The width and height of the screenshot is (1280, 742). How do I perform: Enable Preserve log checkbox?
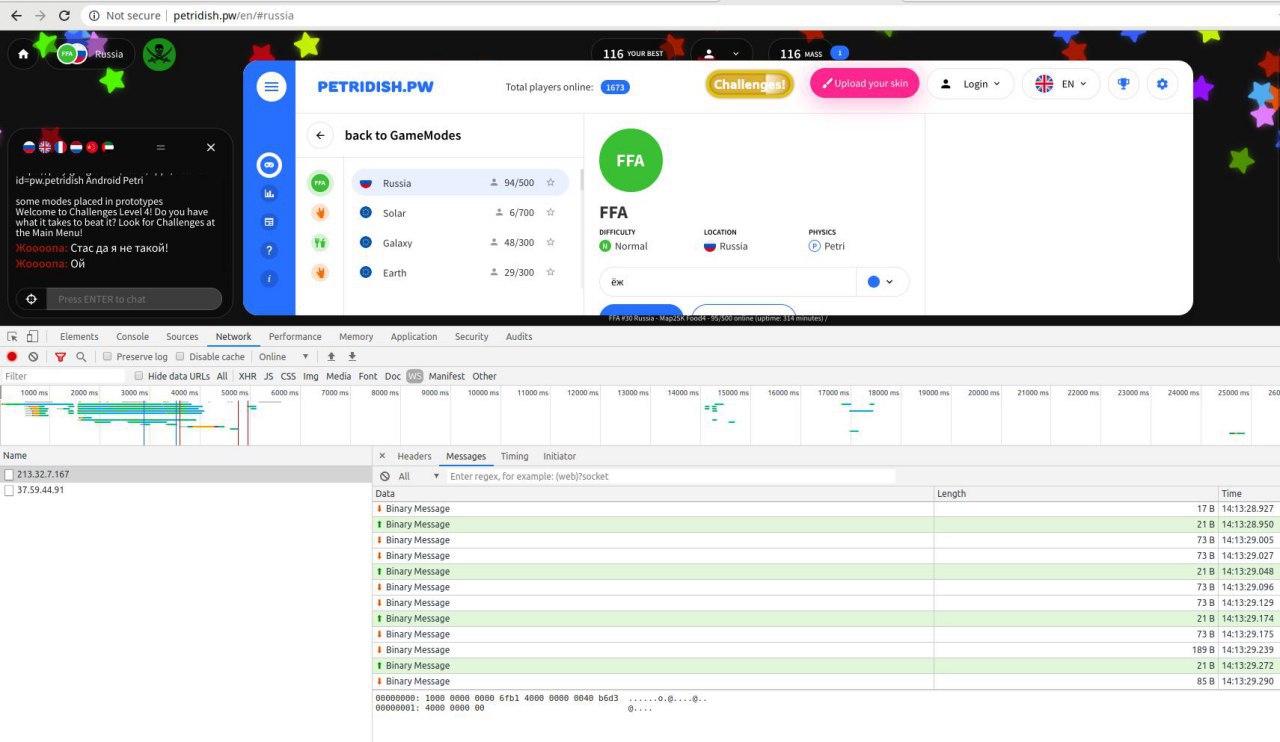109,357
